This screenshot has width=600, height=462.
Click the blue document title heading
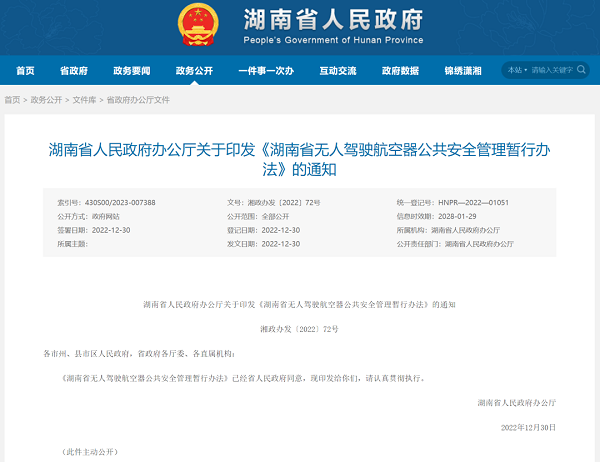tap(299, 160)
